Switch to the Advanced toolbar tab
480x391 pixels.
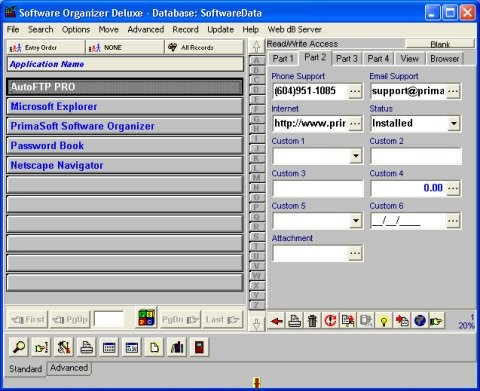coord(69,368)
